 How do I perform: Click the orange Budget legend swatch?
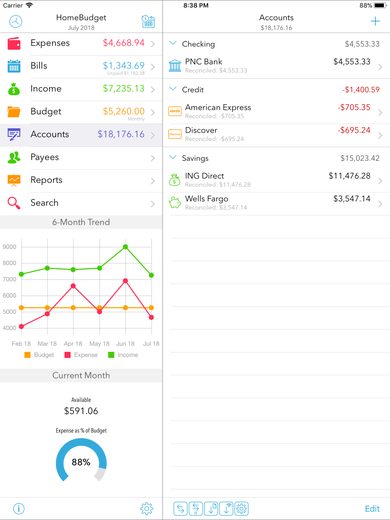click(x=27, y=355)
